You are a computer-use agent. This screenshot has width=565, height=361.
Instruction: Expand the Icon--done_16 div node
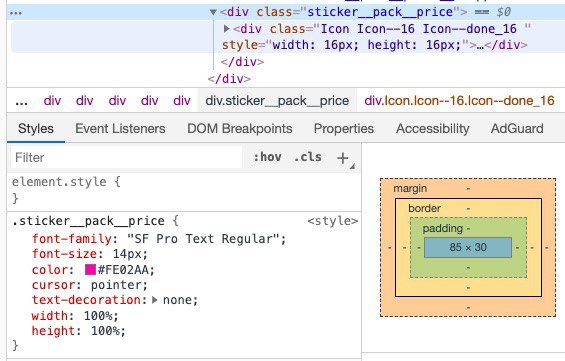[227, 28]
